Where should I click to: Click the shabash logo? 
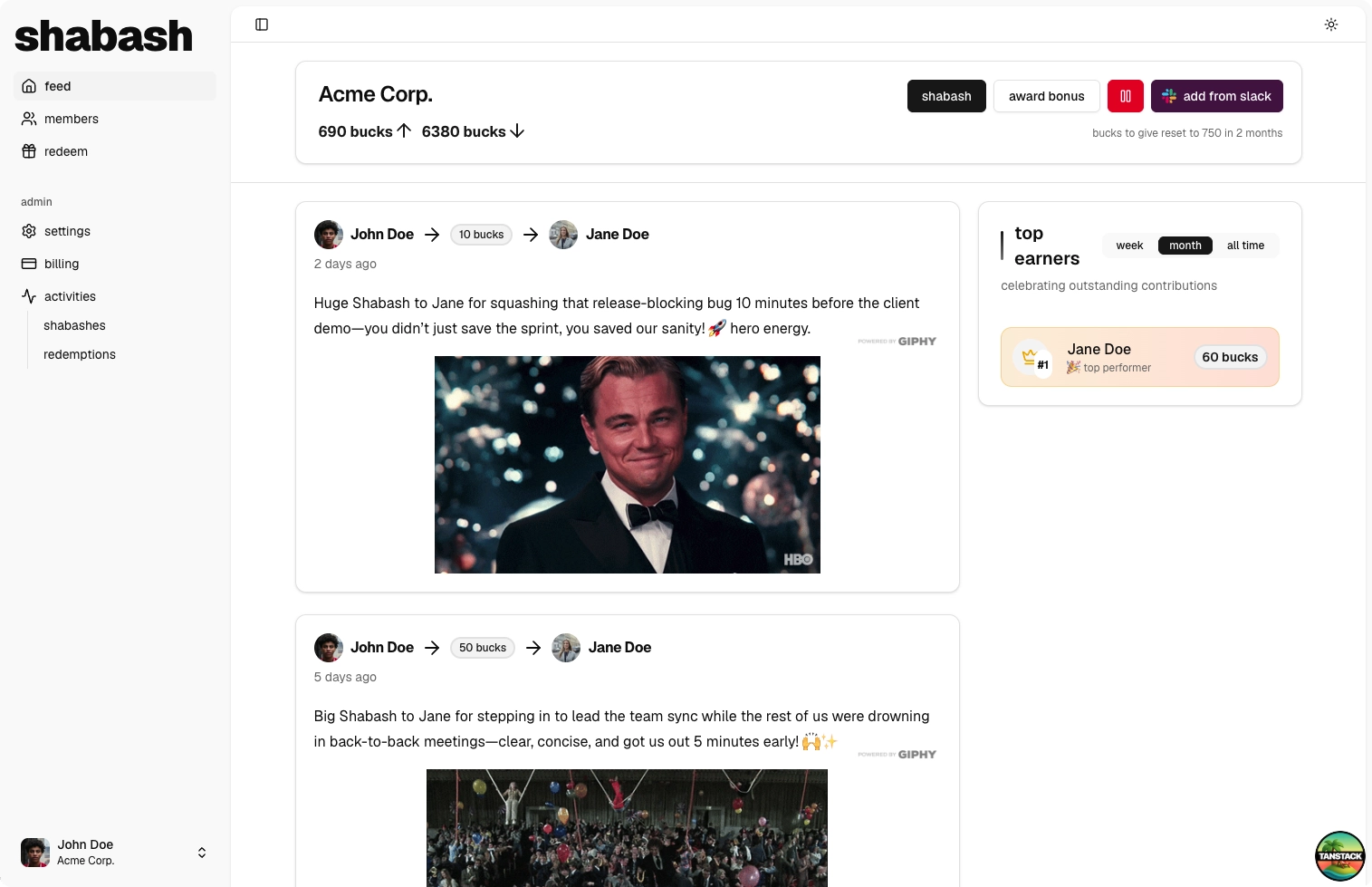tap(103, 36)
